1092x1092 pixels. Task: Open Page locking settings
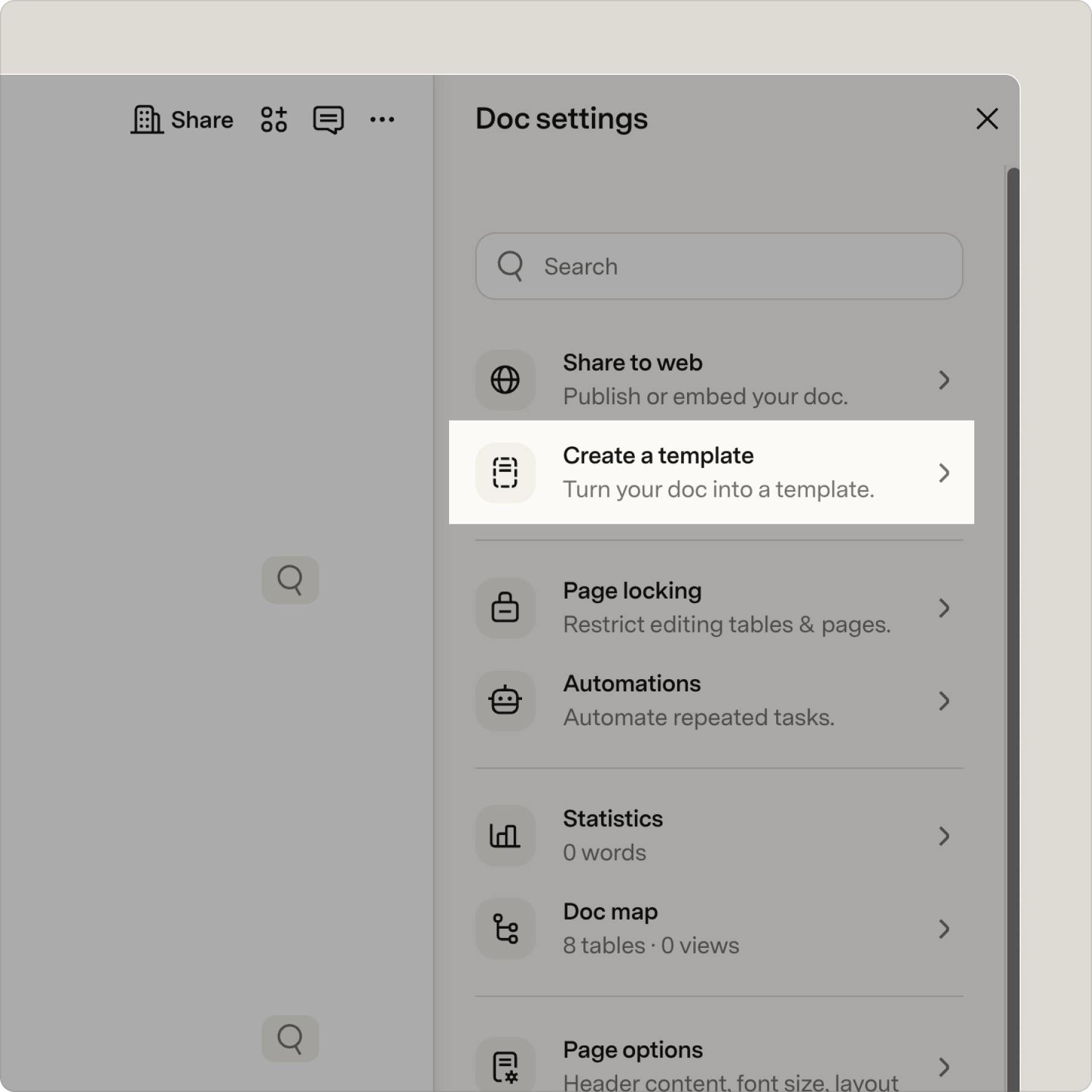[x=719, y=608]
